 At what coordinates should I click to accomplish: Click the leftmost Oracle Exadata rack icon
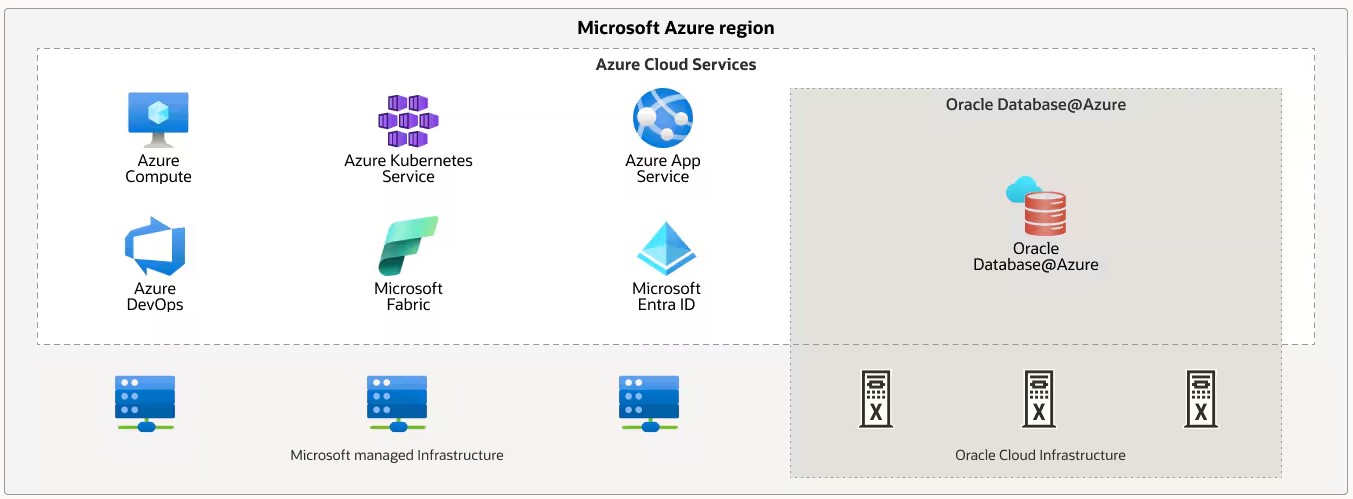[x=876, y=399]
